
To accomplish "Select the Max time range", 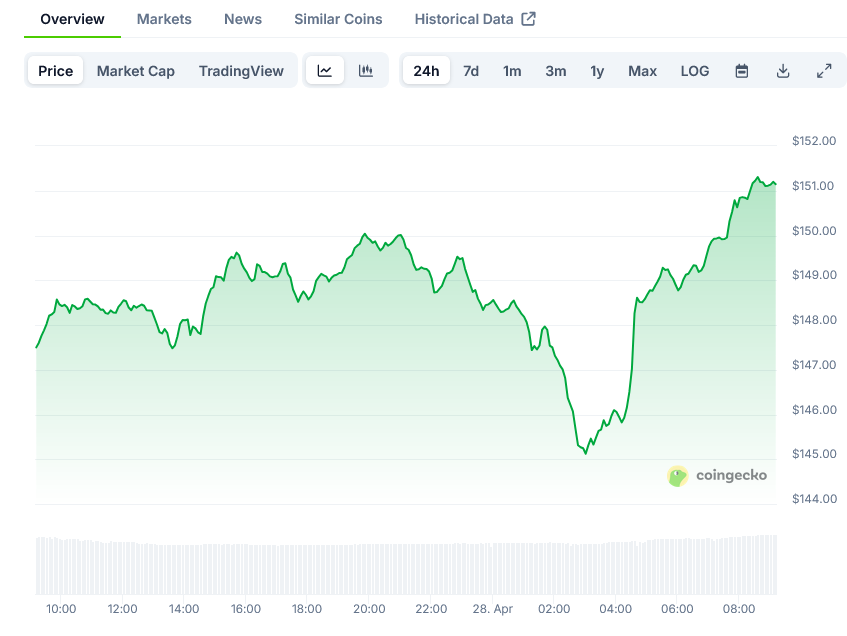I will [642, 71].
